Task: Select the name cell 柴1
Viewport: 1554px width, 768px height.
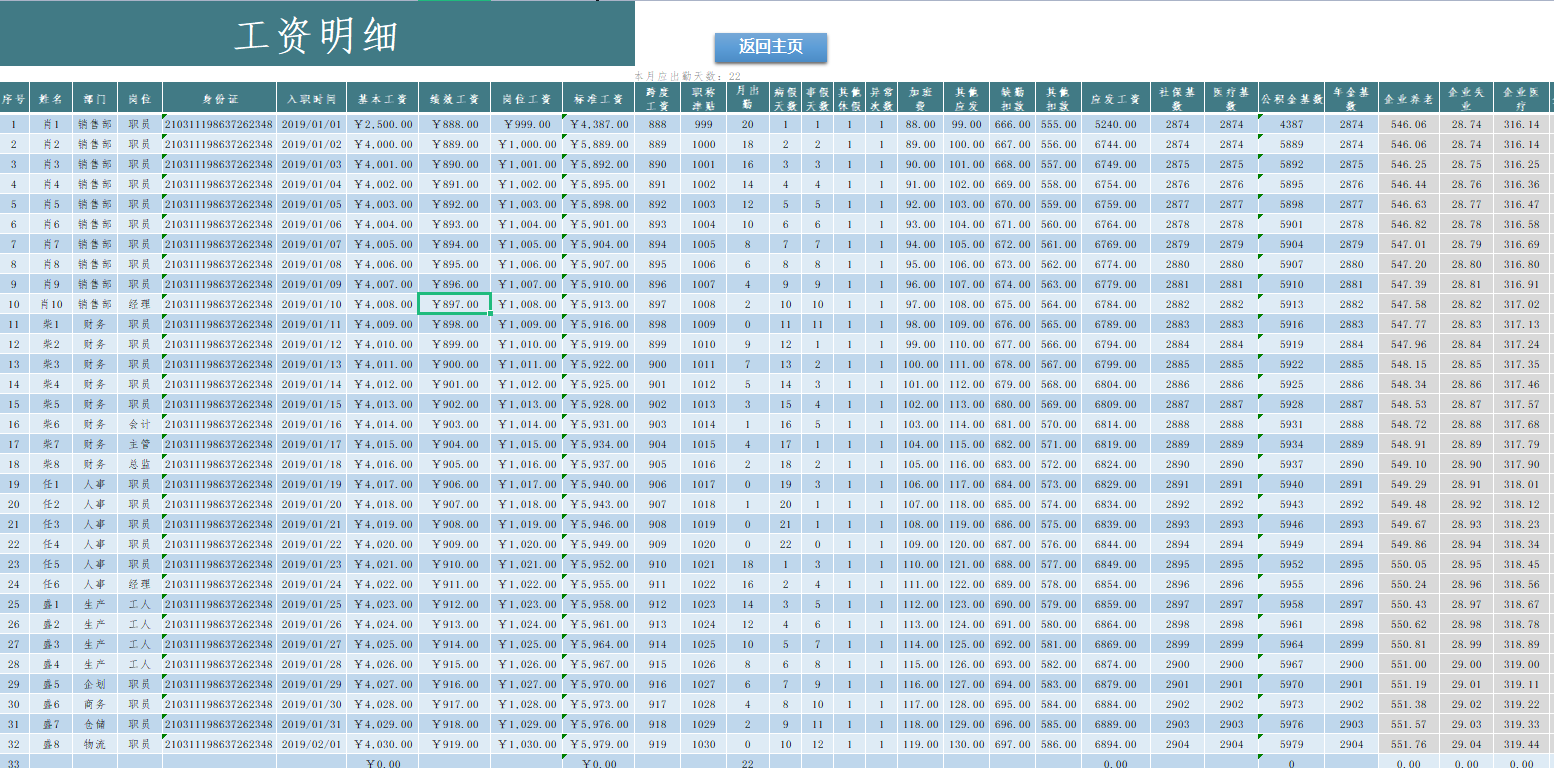Action: click(x=51, y=325)
